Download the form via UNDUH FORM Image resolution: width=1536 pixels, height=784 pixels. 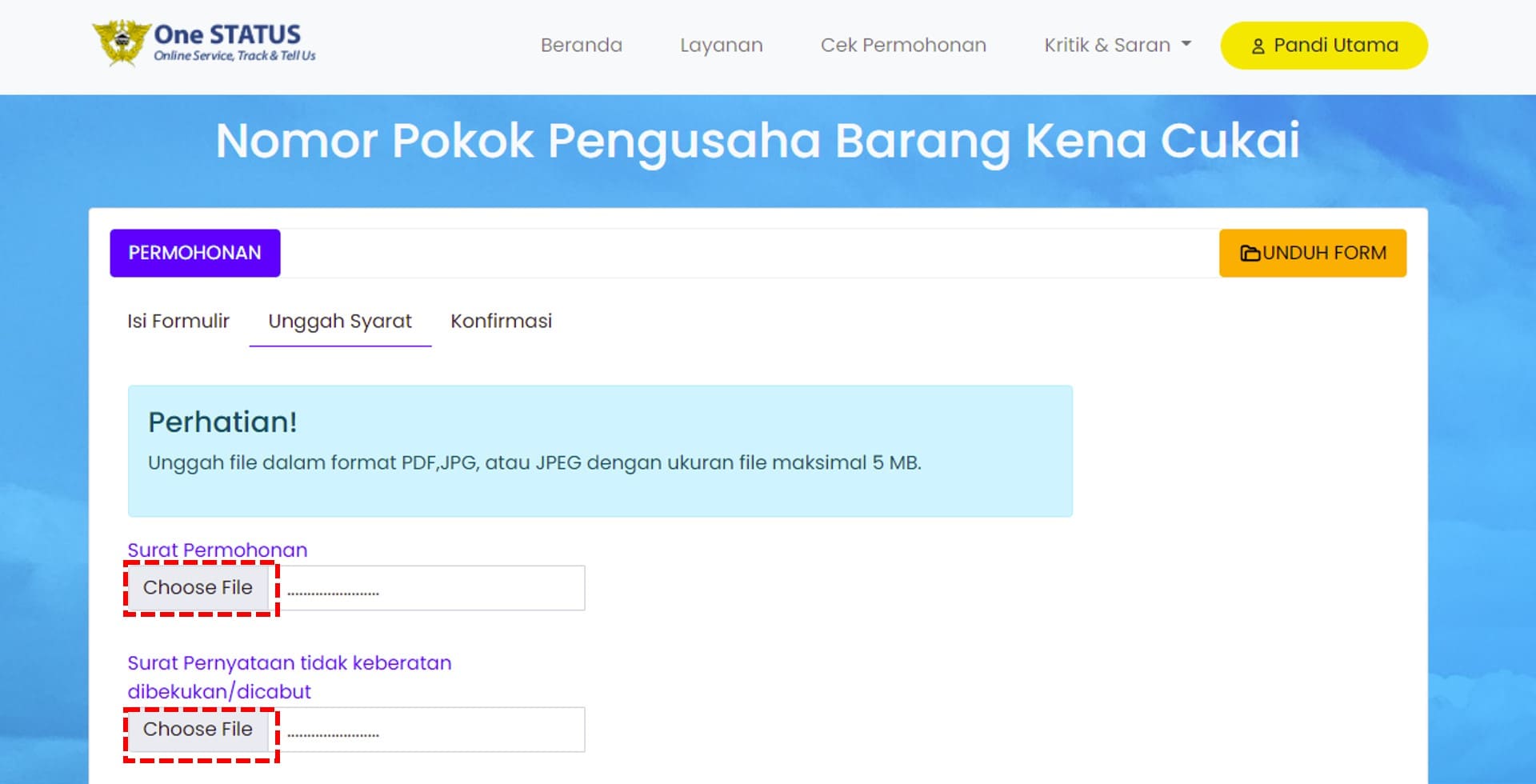pos(1312,254)
